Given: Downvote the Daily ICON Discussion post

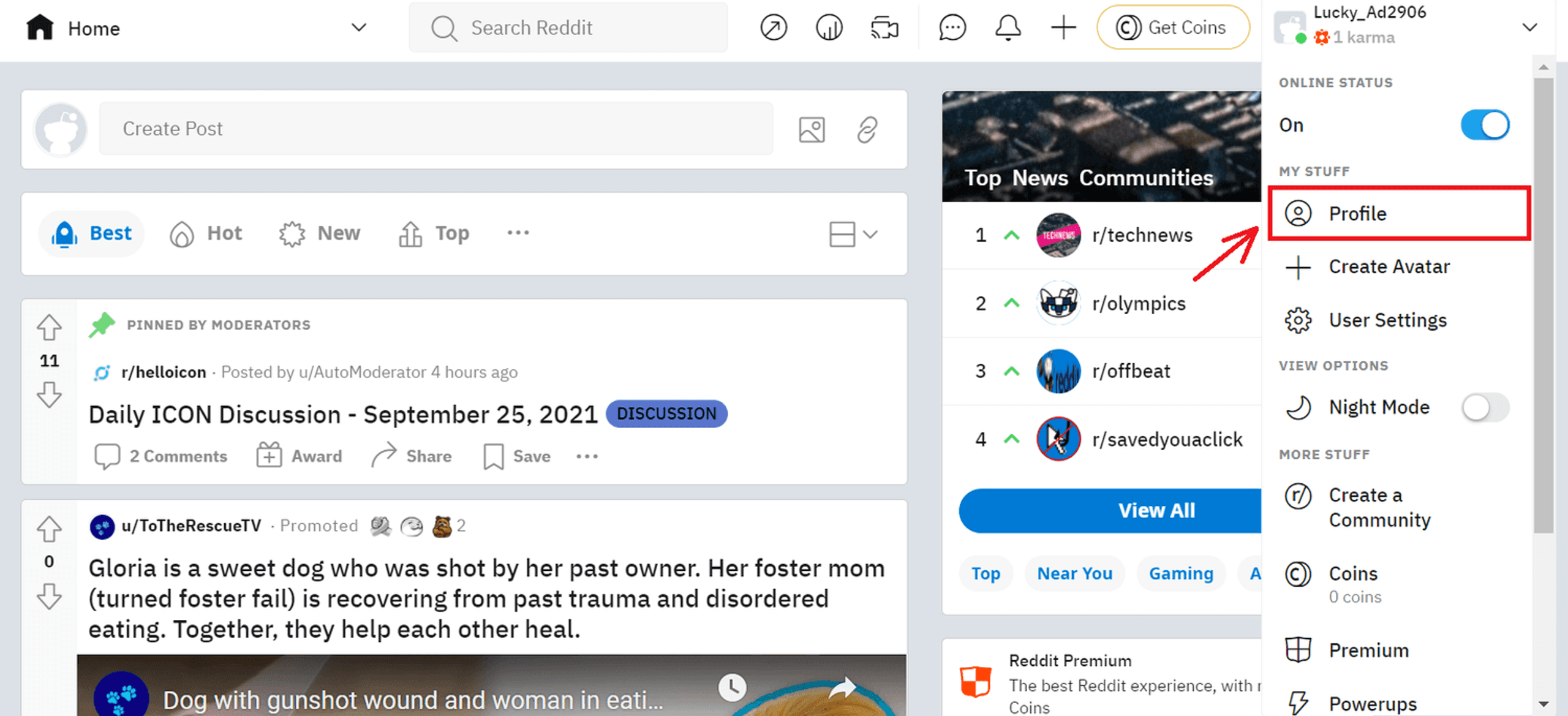Looking at the screenshot, I should [x=49, y=394].
